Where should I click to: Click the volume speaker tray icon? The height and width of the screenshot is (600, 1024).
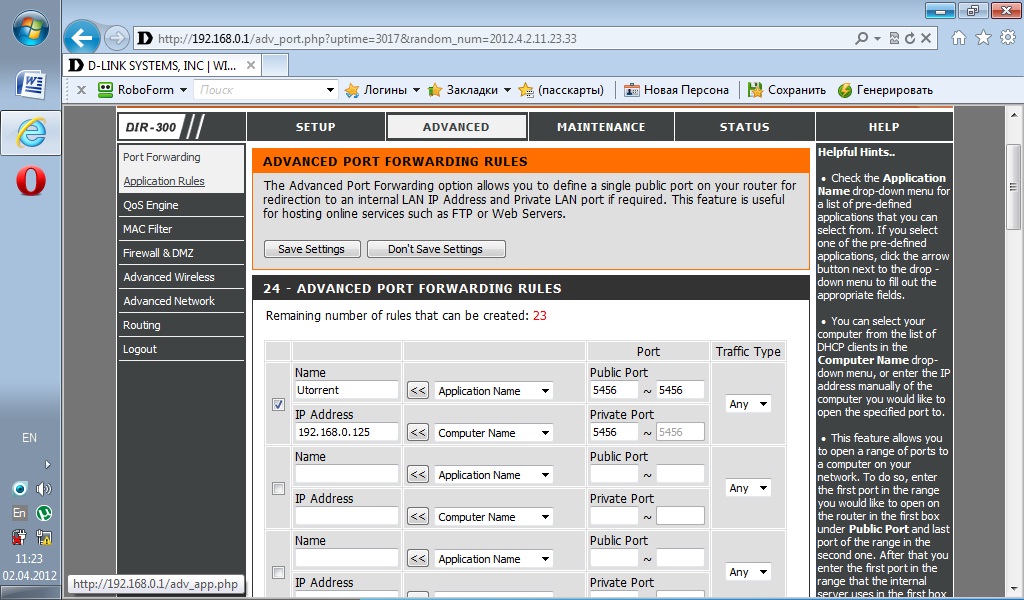click(44, 489)
